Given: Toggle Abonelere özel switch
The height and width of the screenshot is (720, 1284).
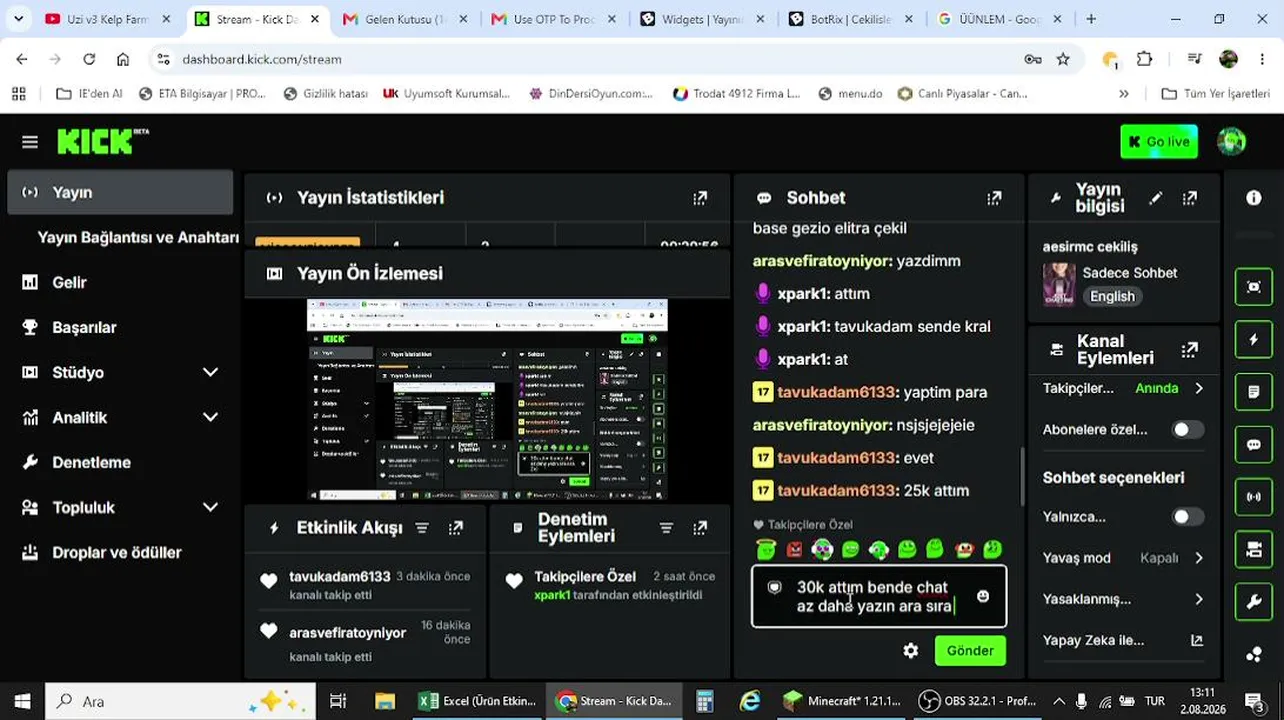Looking at the screenshot, I should (x=1188, y=430).
